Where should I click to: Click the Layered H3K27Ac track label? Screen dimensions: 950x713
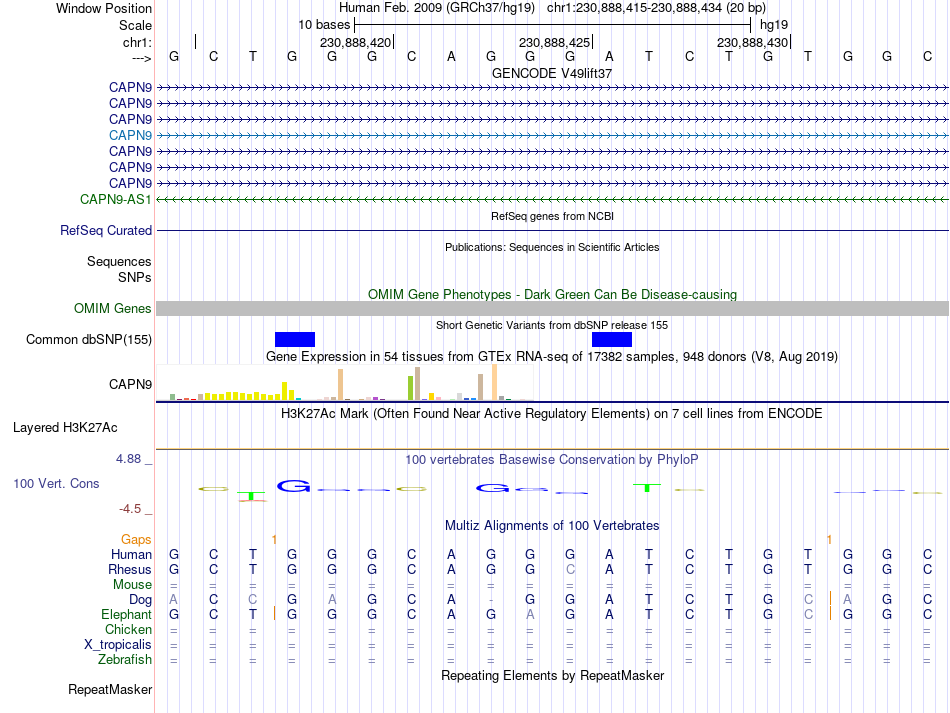pyautogui.click(x=65, y=428)
